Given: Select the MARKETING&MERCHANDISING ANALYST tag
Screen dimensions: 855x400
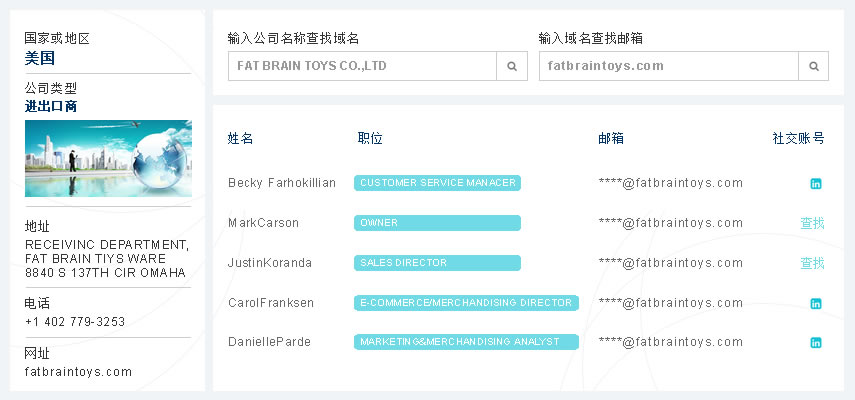Looking at the screenshot, I should [466, 342].
